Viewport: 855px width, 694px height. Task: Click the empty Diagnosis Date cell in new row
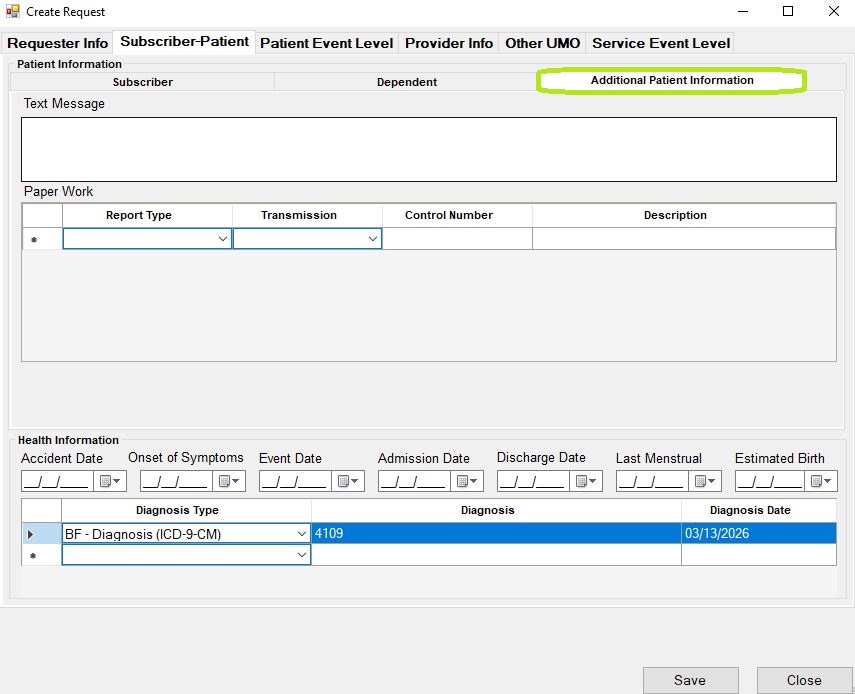(758, 555)
